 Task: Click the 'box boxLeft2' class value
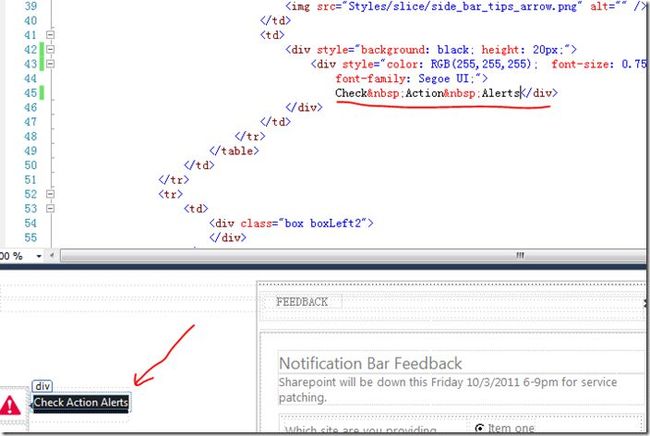click(323, 223)
